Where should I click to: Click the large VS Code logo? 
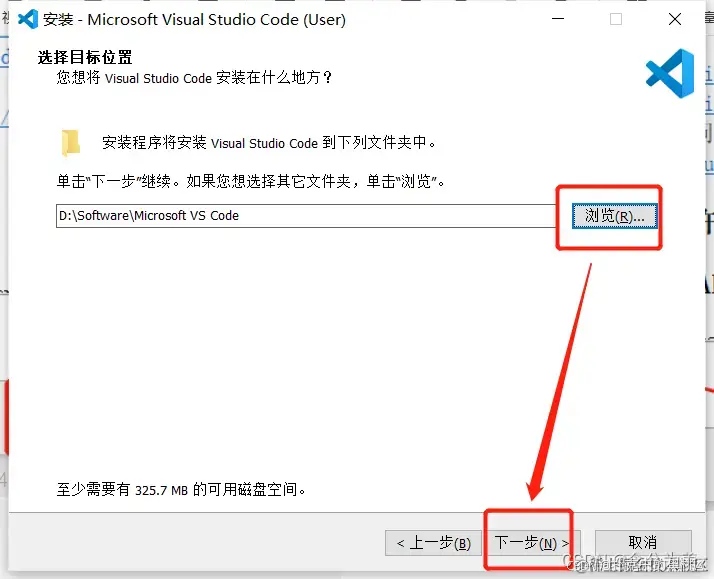click(x=670, y=73)
